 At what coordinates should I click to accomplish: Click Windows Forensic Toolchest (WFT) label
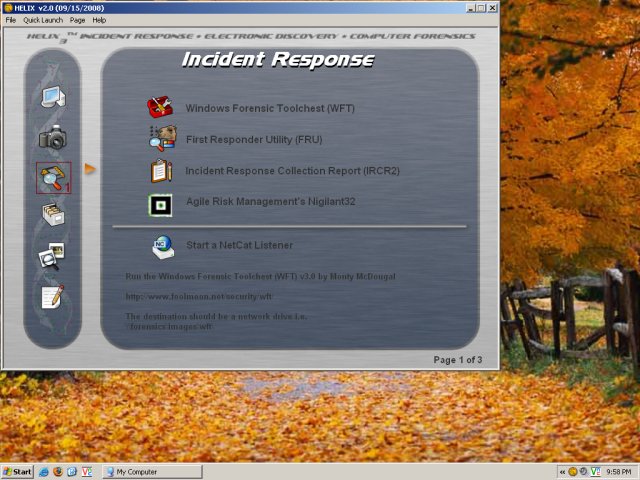pyautogui.click(x=270, y=108)
